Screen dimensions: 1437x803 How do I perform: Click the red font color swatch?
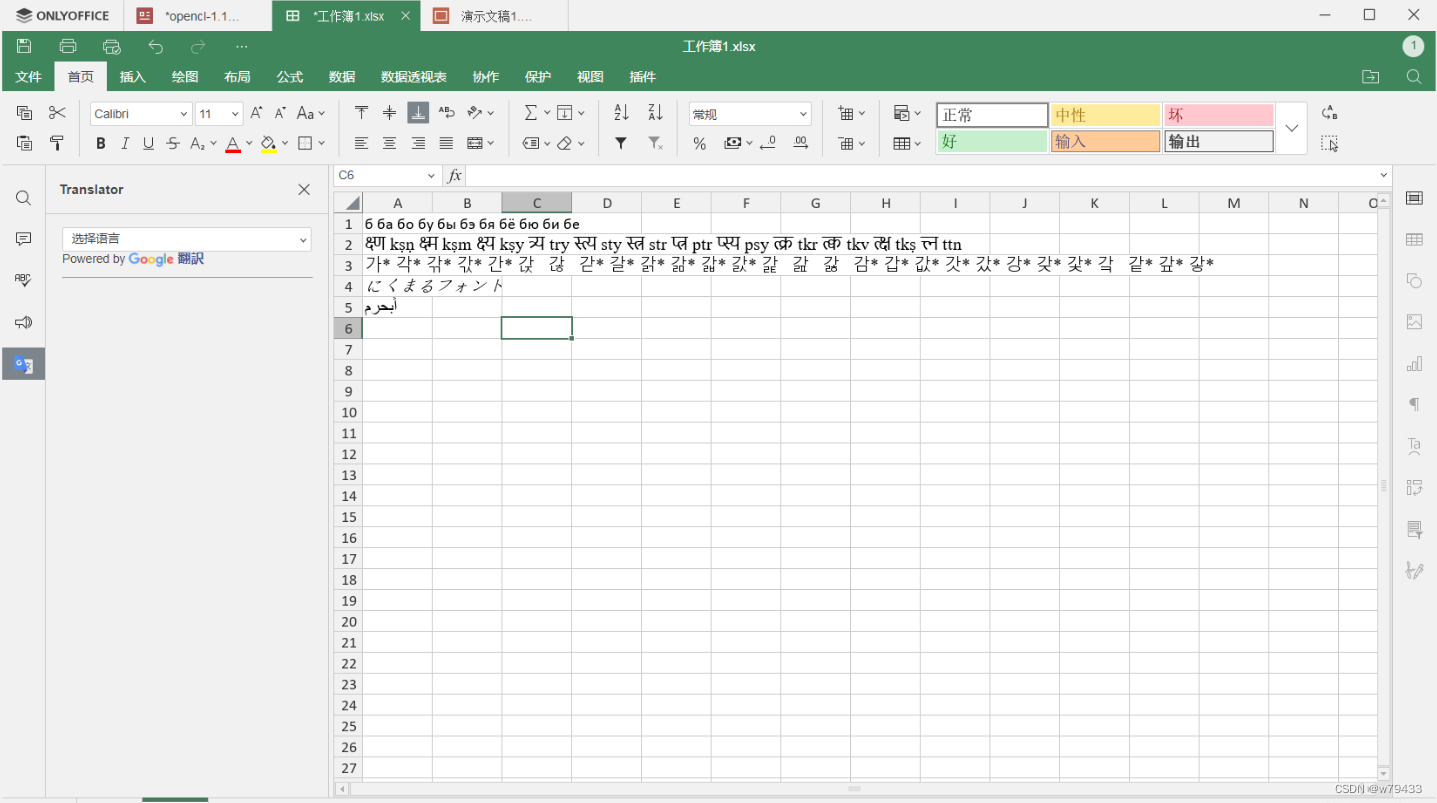(232, 144)
